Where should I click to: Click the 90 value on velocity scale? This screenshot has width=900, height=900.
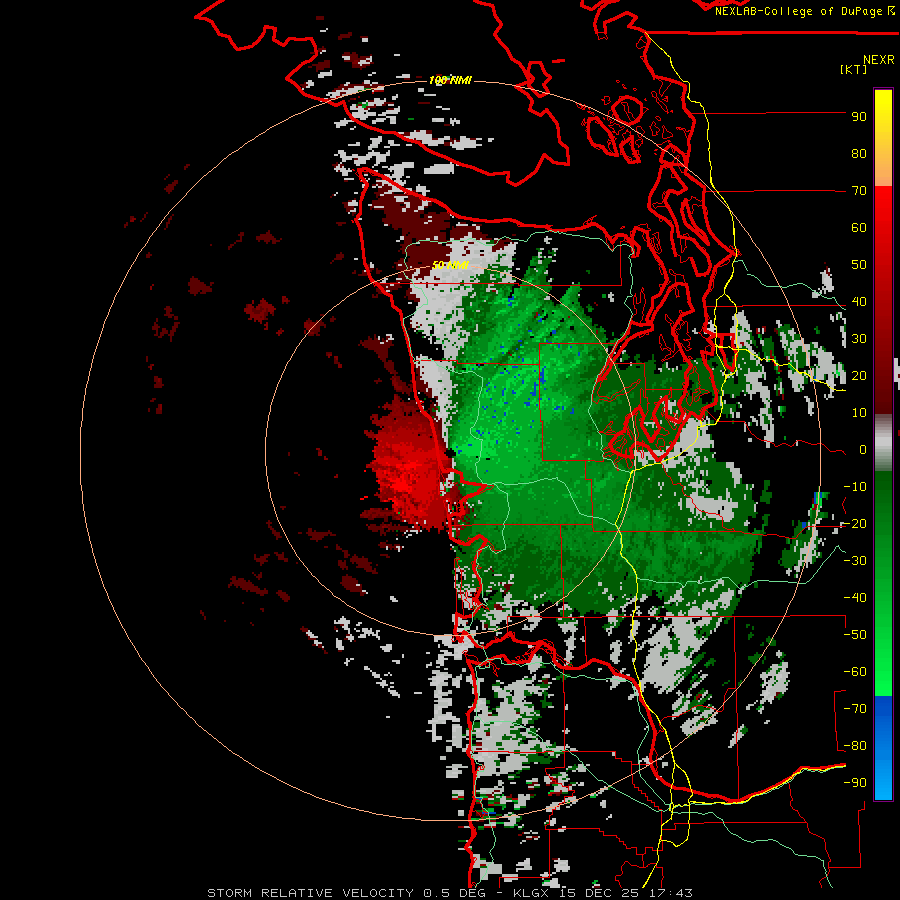pos(859,117)
